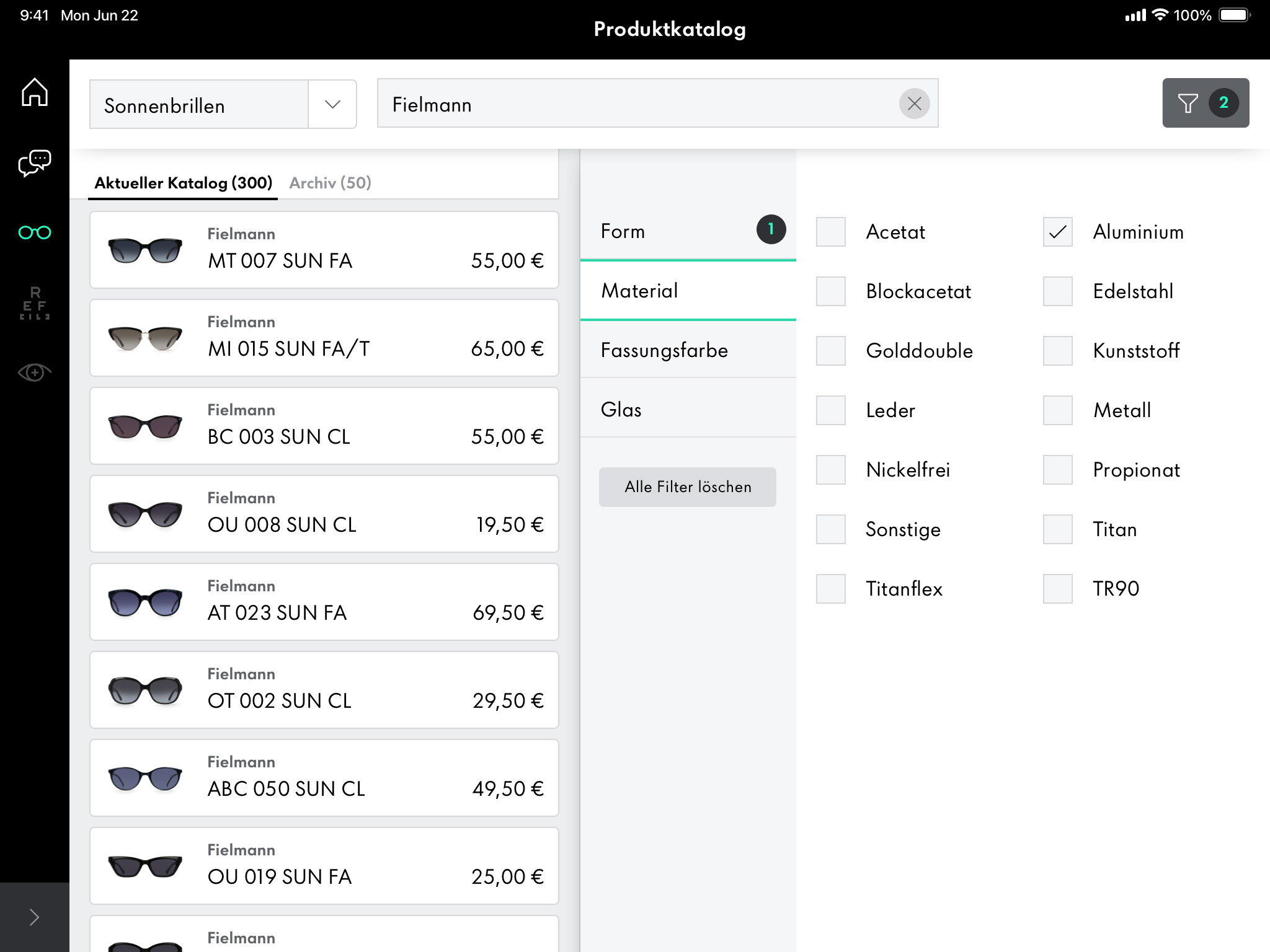Image resolution: width=1270 pixels, height=952 pixels.
Task: Open the eye examination icon in sidebar
Action: tap(35, 372)
